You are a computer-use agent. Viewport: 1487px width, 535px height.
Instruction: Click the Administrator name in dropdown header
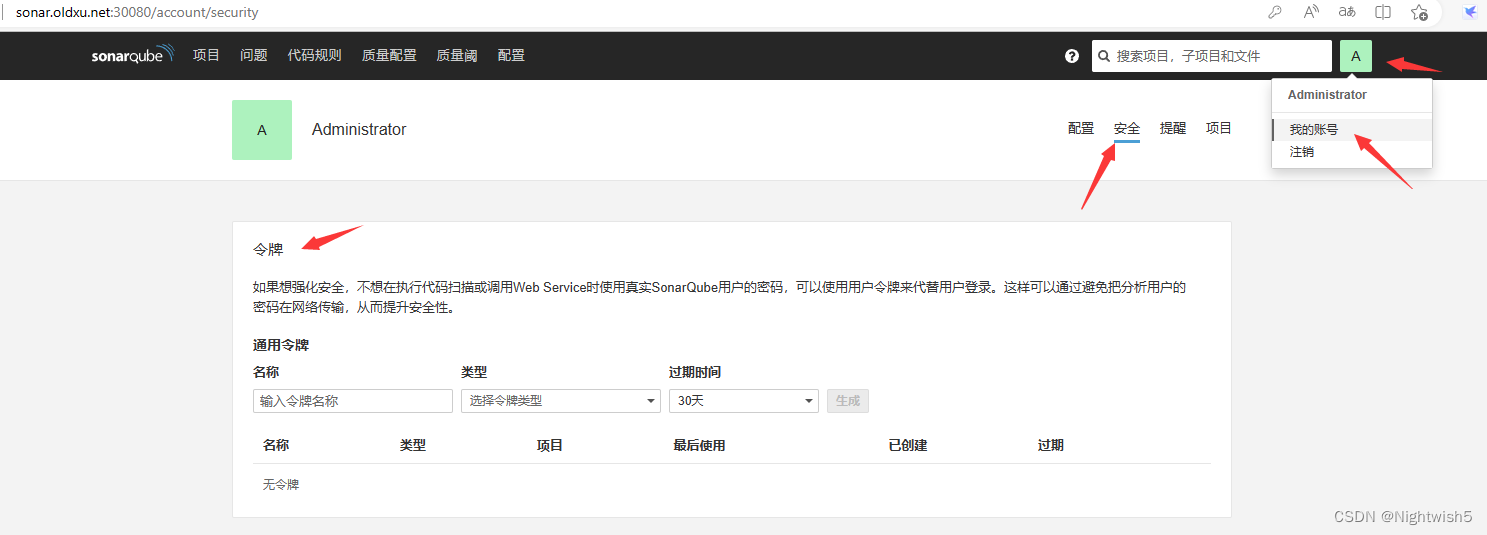[x=1327, y=95]
